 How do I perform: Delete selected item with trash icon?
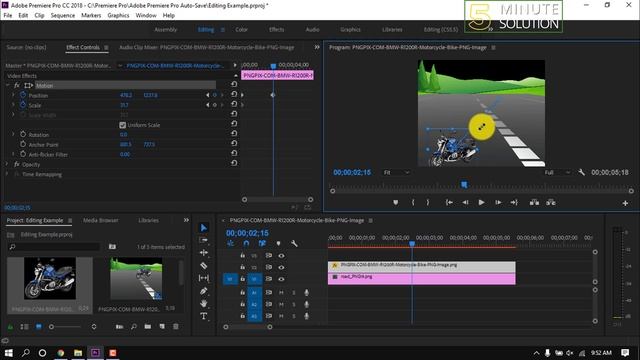pos(176,327)
